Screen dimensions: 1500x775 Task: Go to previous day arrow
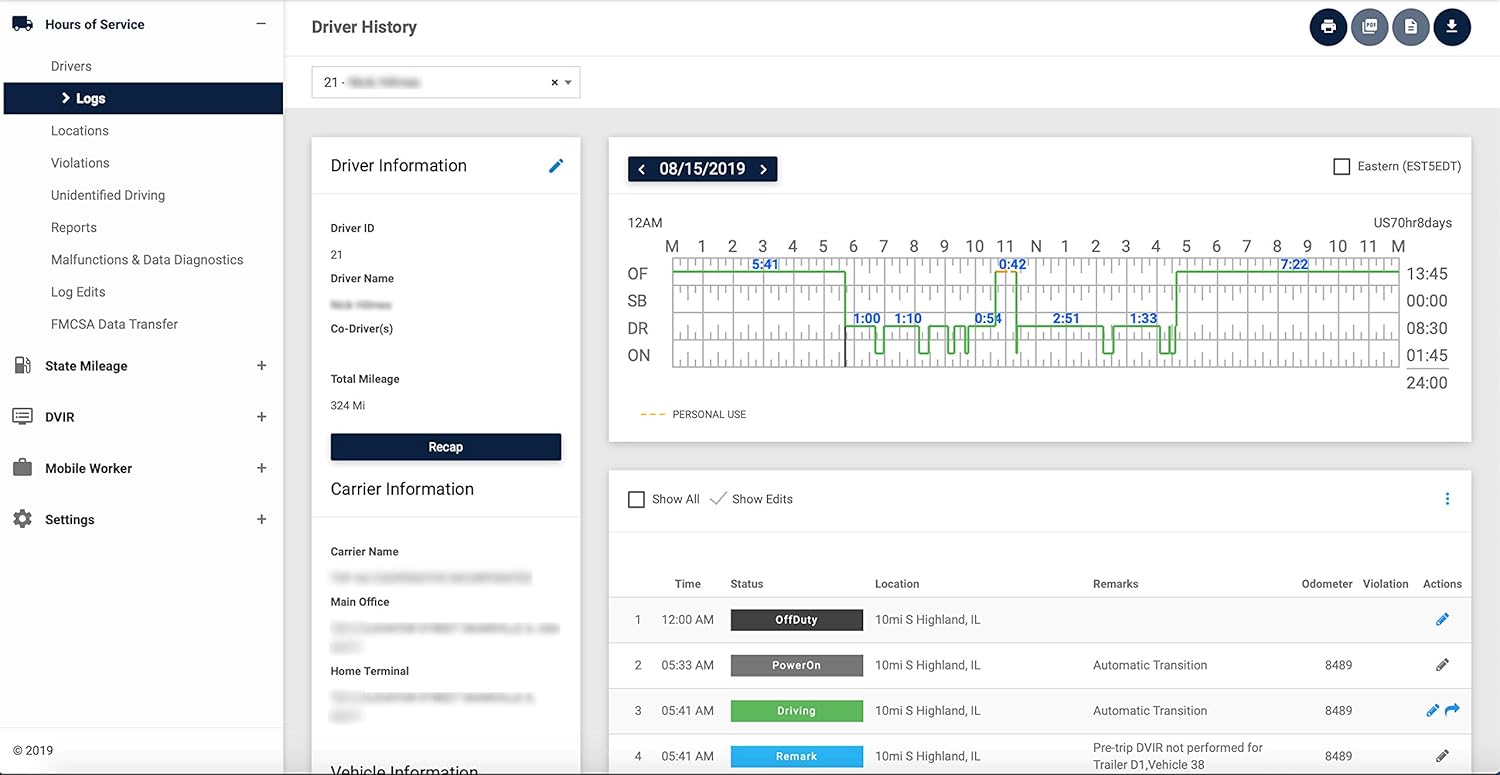(642, 169)
